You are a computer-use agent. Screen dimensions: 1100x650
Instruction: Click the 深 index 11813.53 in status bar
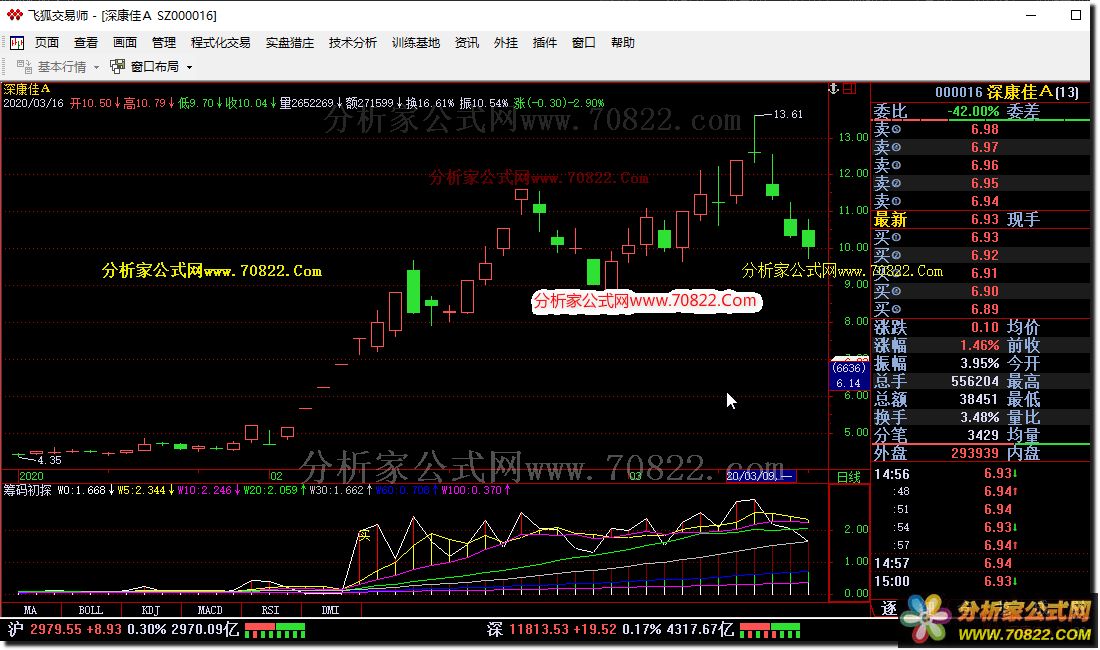539,630
